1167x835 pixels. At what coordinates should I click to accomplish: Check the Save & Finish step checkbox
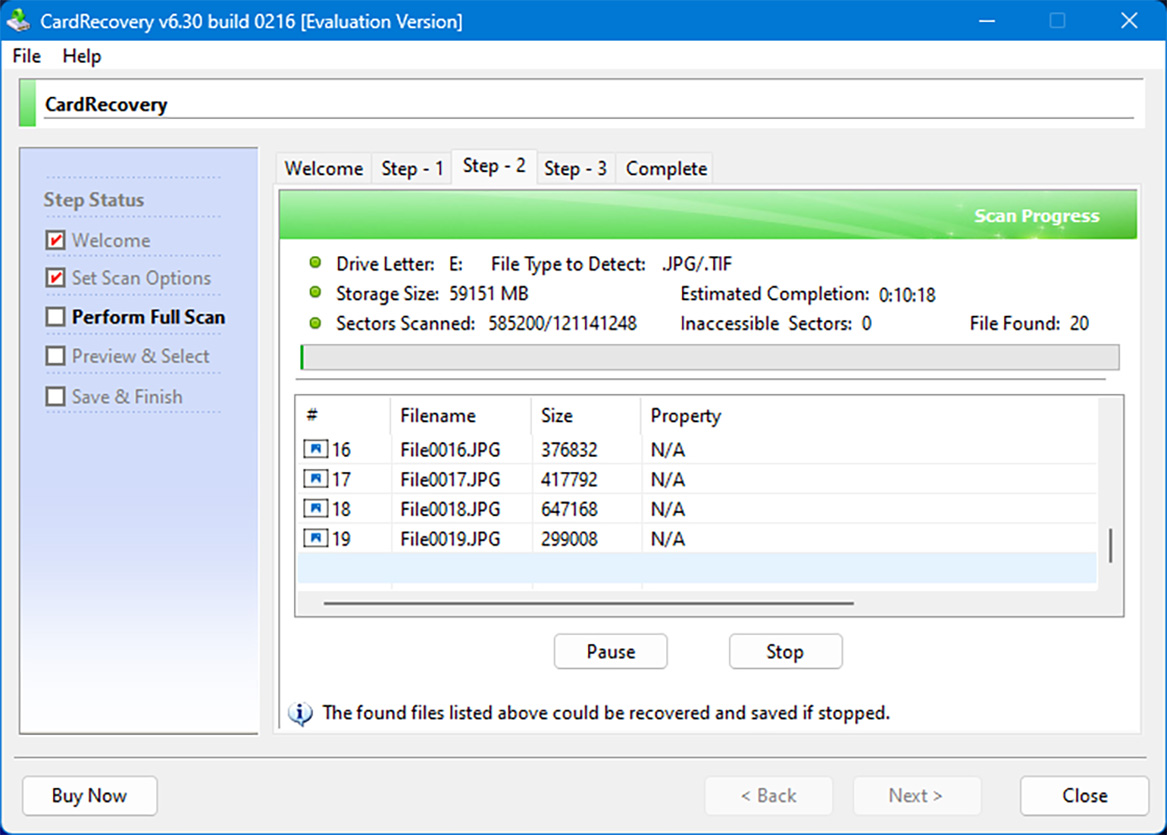click(56, 397)
